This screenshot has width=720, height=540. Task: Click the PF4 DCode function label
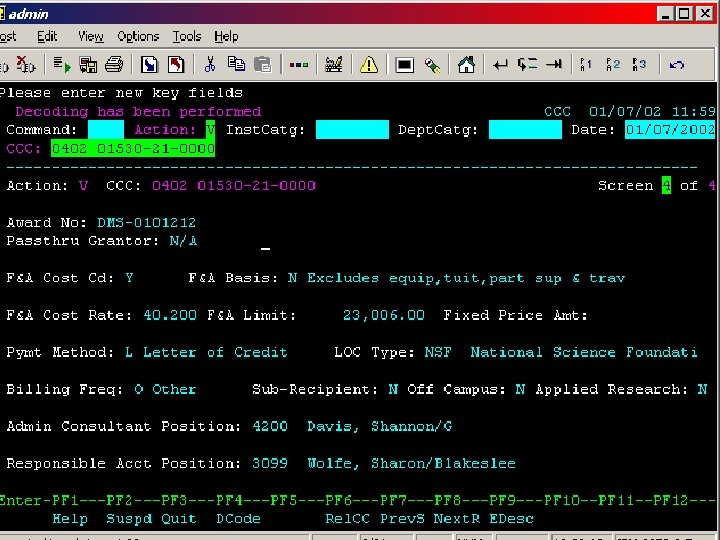(x=238, y=518)
